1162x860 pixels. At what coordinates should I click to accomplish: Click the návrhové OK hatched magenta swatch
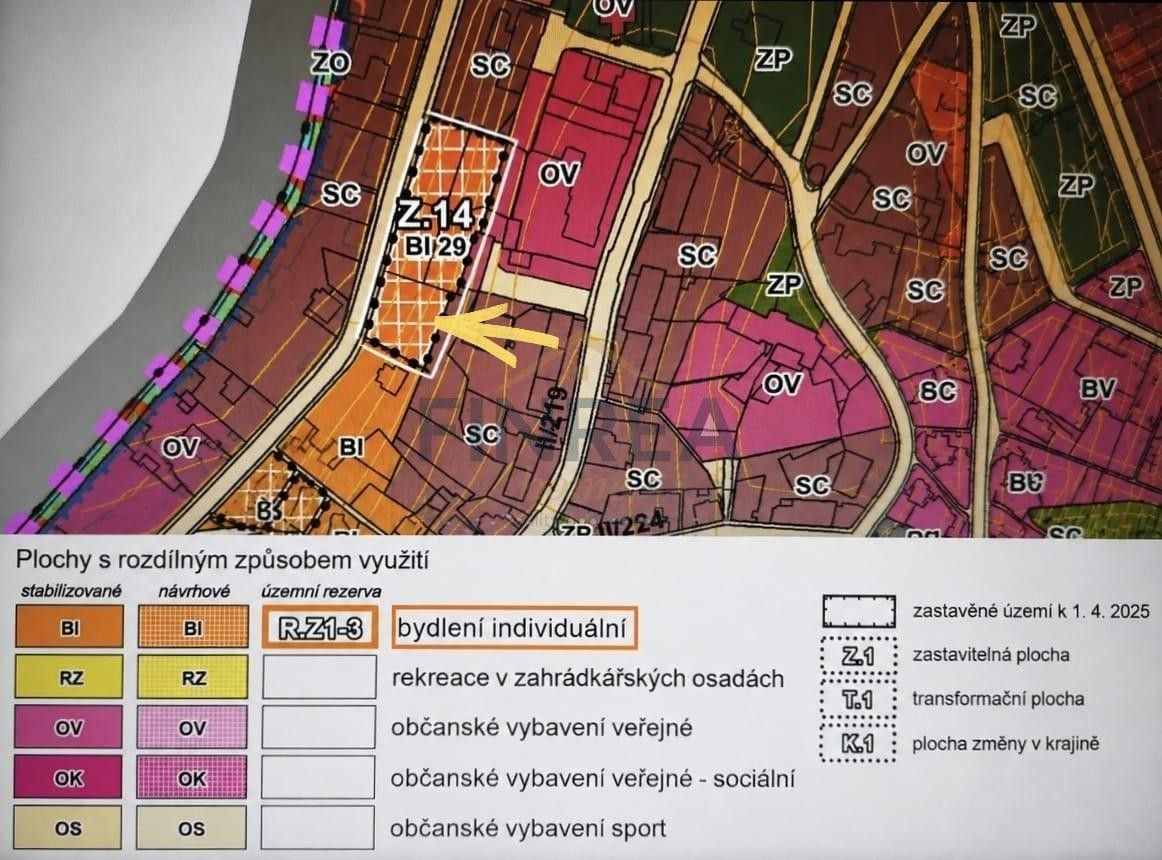coord(192,777)
